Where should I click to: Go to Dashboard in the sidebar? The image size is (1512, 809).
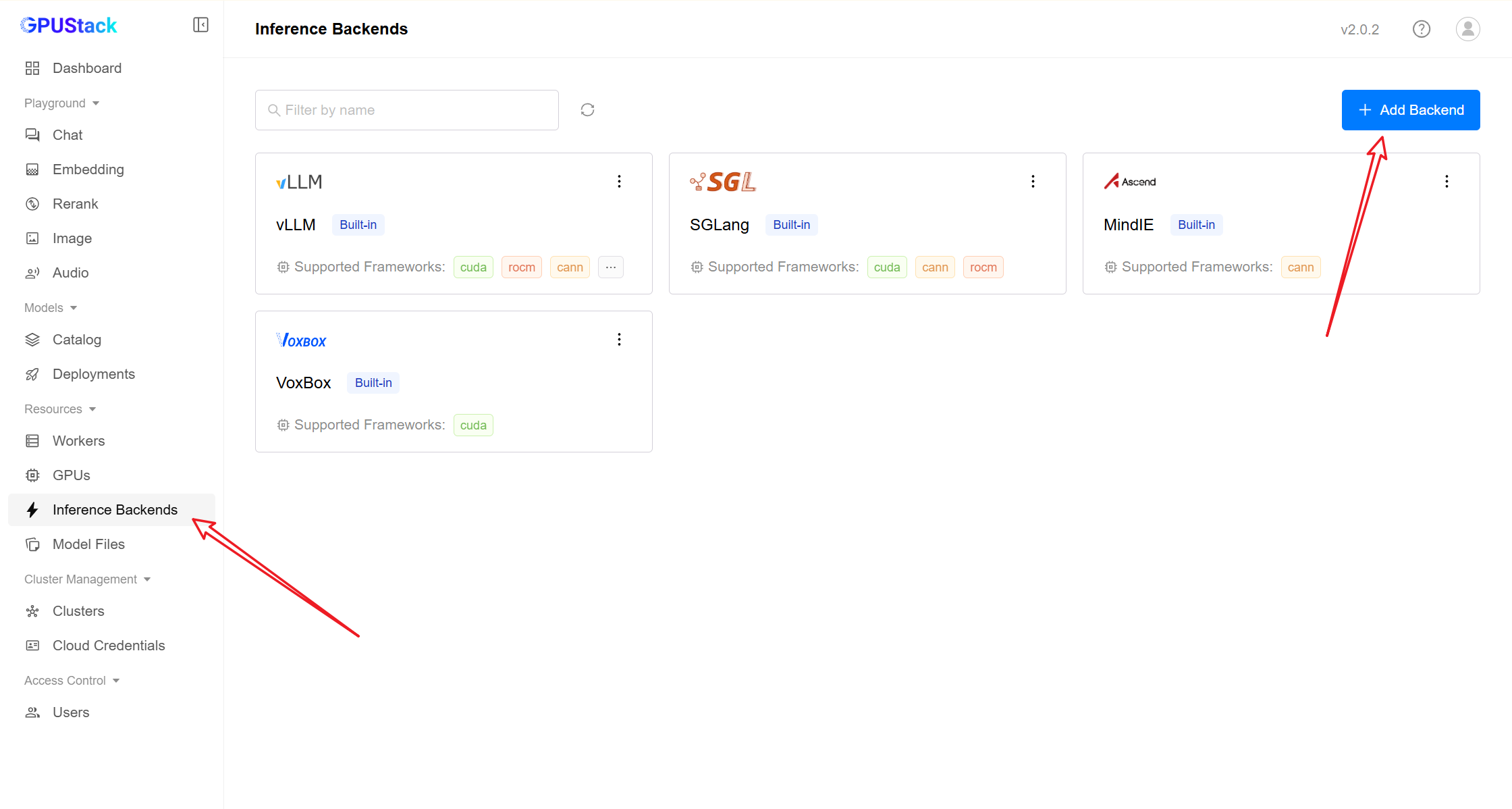coord(87,68)
